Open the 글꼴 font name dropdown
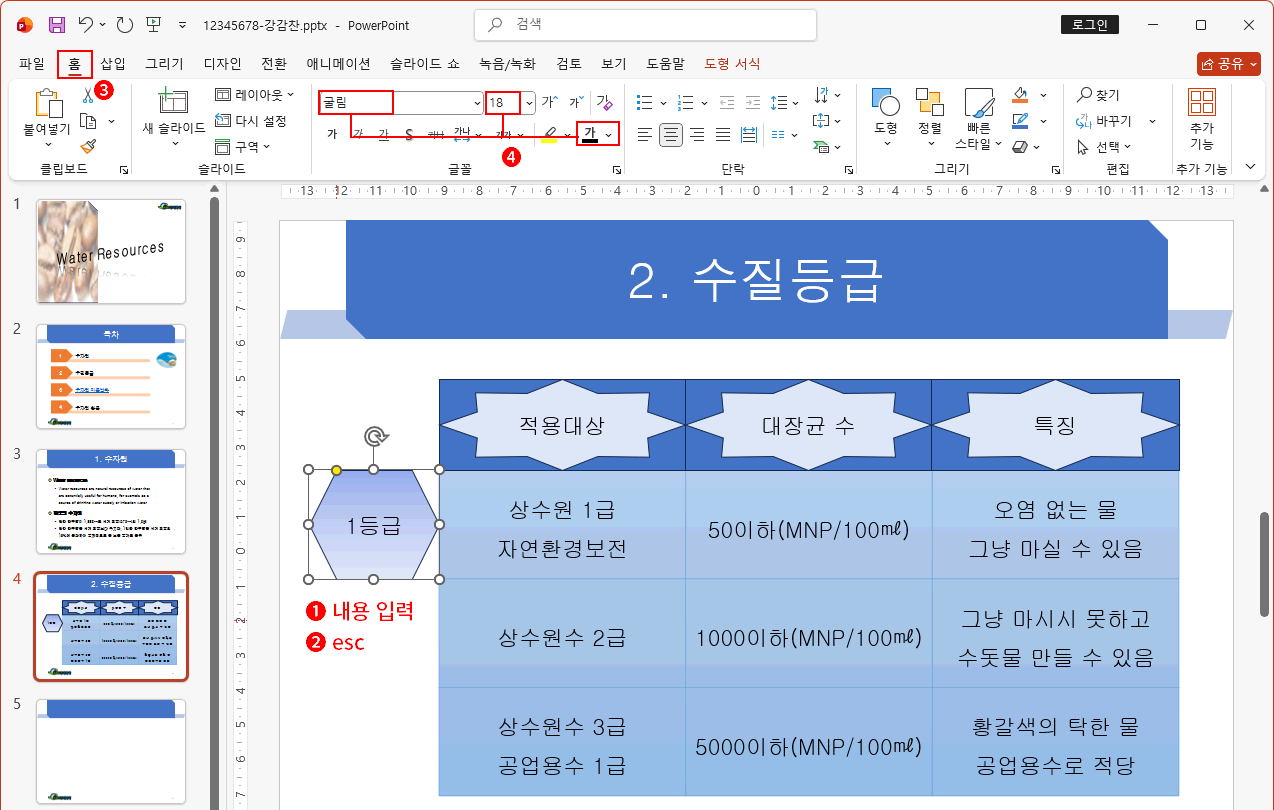1274x810 pixels. click(x=476, y=103)
